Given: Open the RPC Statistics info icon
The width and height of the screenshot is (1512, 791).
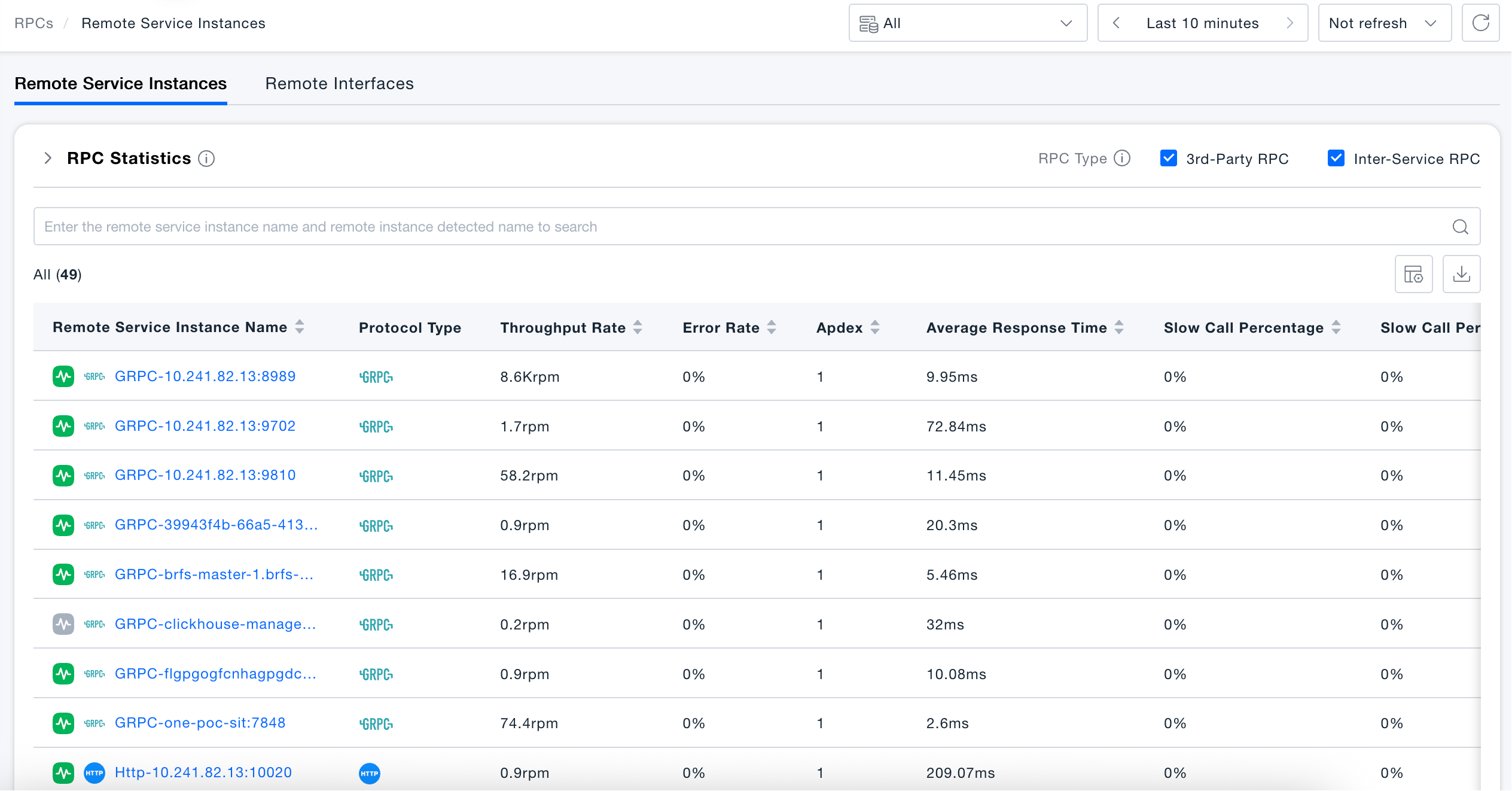Looking at the screenshot, I should [206, 159].
